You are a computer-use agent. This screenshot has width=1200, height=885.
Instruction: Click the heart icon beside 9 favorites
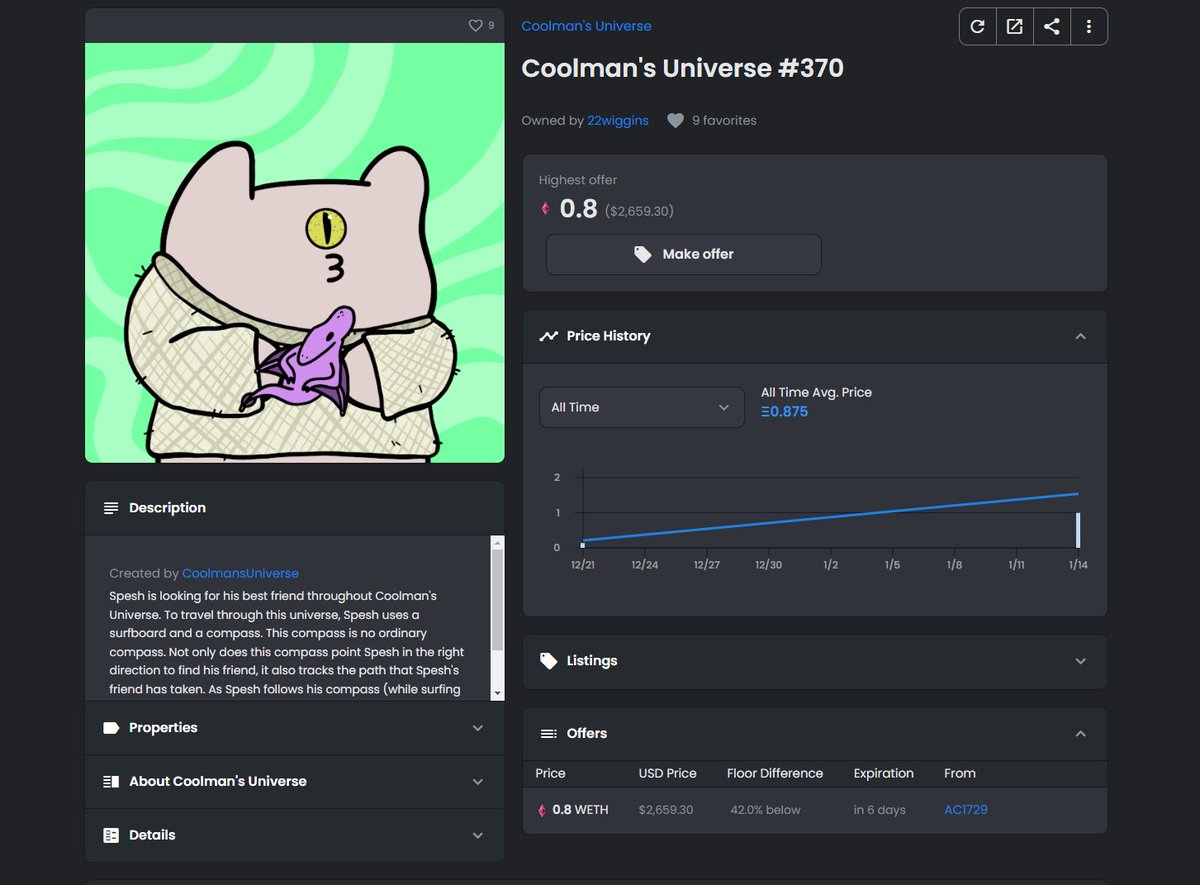click(x=676, y=120)
